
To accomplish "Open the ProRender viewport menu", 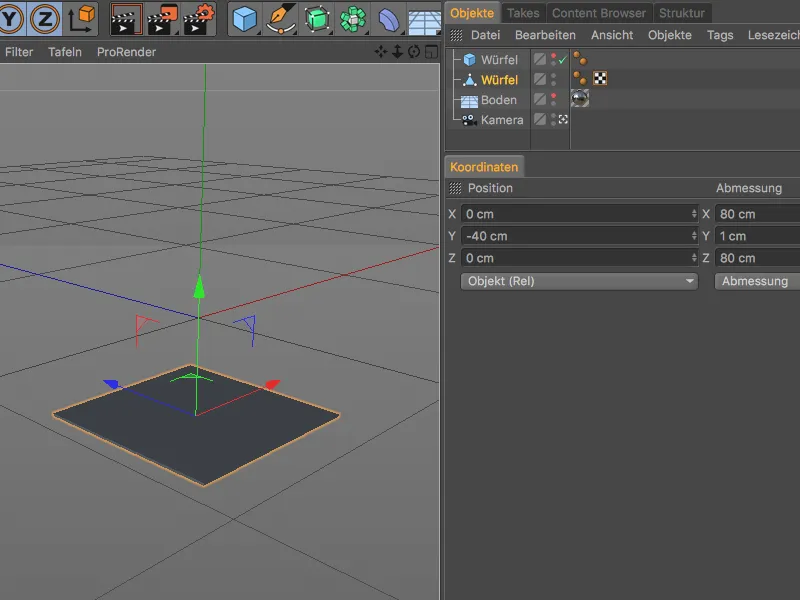I will tap(127, 52).
